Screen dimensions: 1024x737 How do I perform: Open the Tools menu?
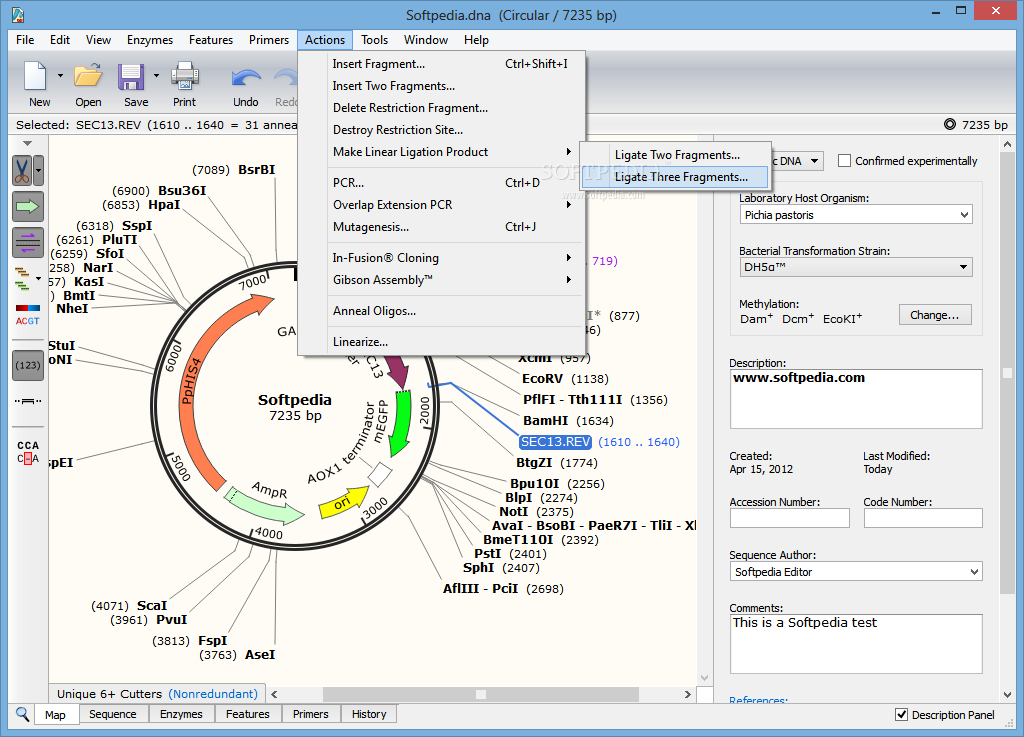(374, 40)
